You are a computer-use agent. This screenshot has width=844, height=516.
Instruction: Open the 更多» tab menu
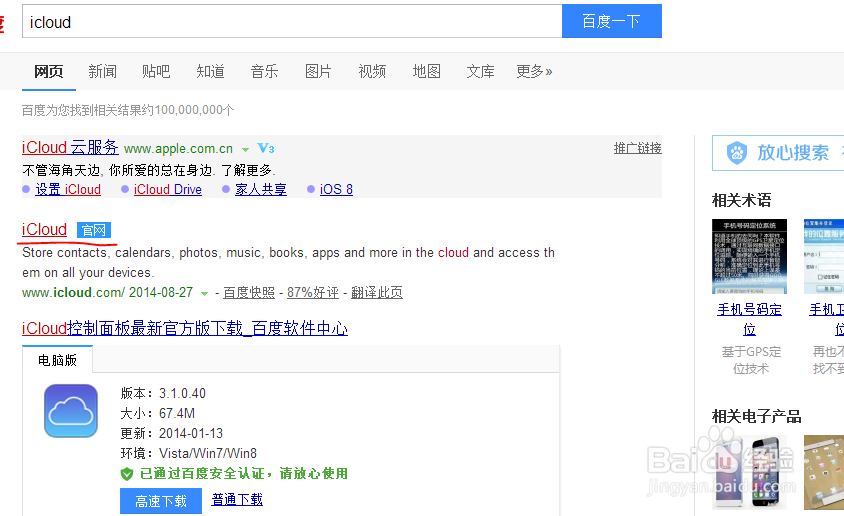534,71
